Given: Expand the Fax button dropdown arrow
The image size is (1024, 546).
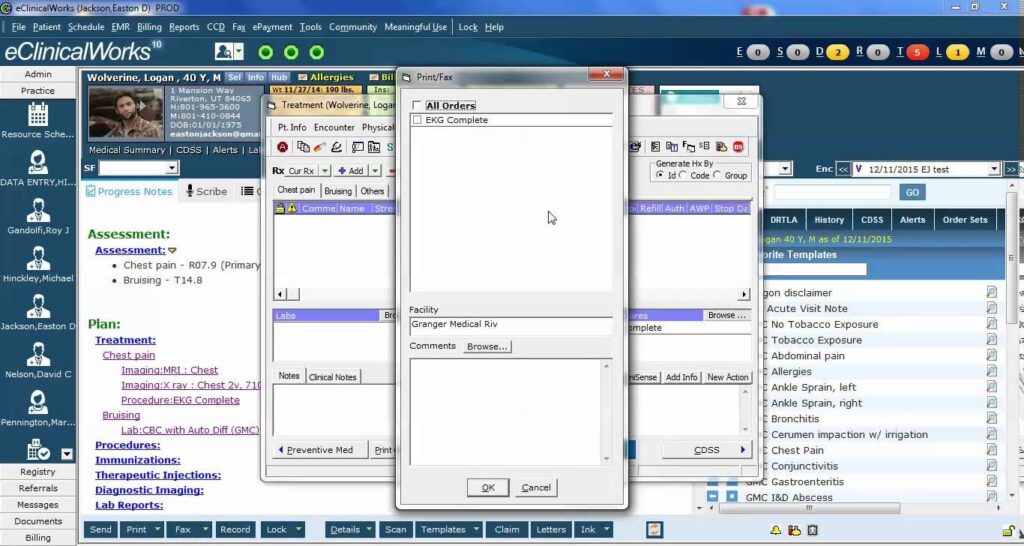Looking at the screenshot, I should click(x=205, y=530).
